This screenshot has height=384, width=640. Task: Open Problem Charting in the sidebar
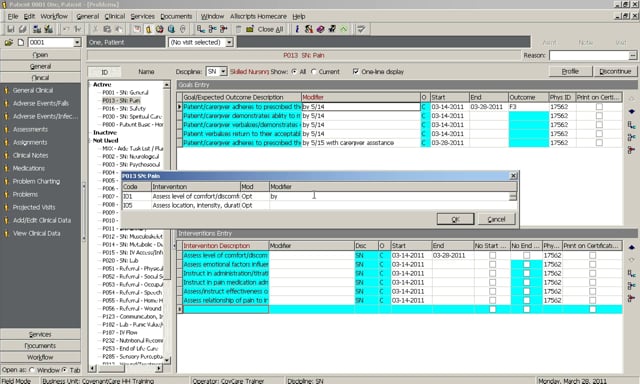click(36, 181)
